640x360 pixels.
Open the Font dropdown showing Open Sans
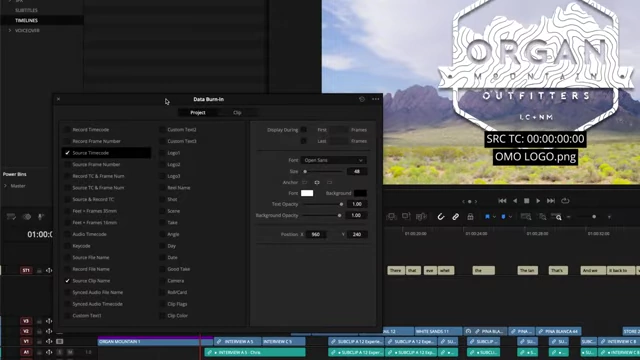[x=333, y=160]
